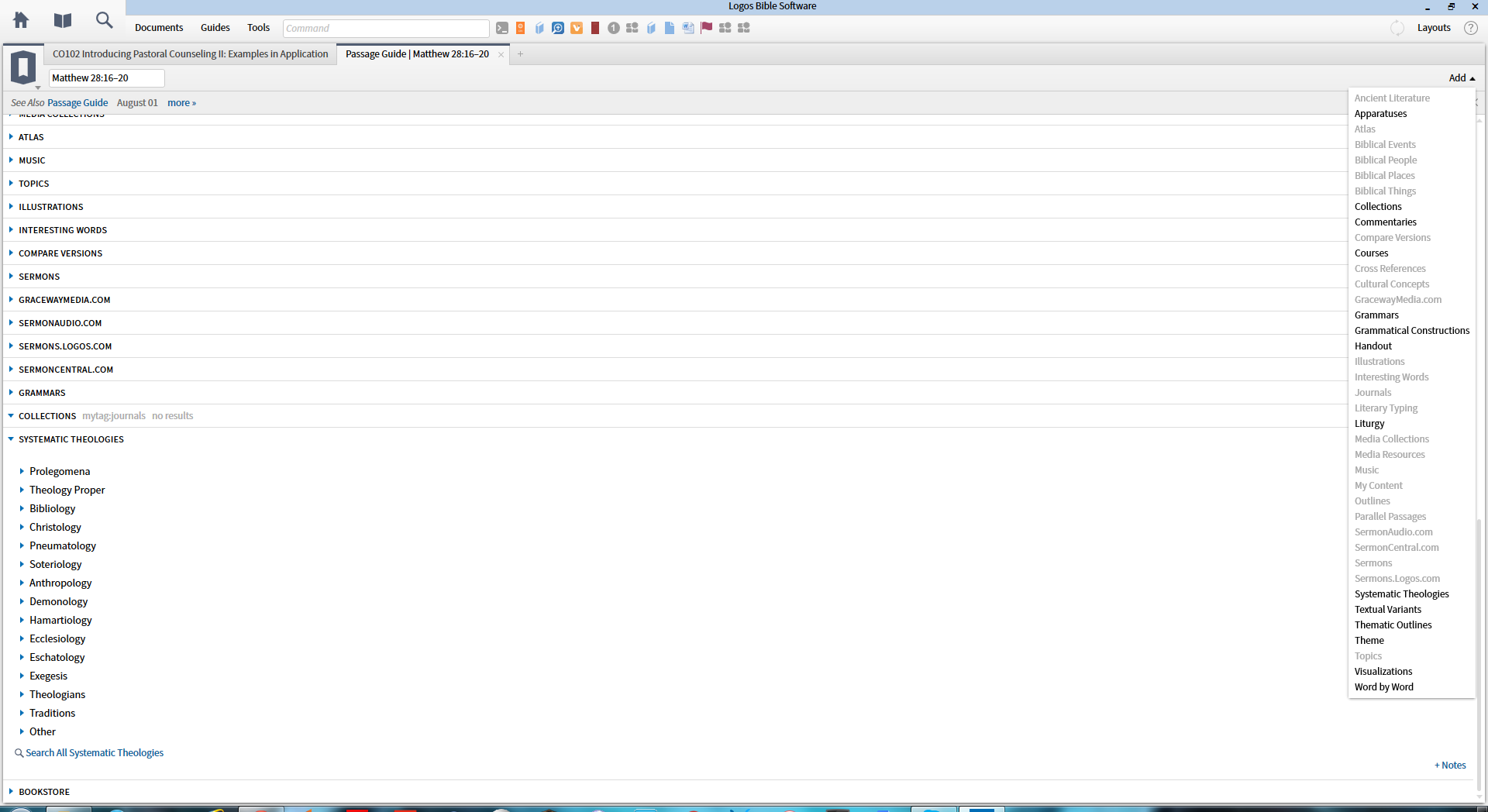Viewport: 1488px width, 812px height.
Task: Open the Library book icon
Action: (x=63, y=20)
